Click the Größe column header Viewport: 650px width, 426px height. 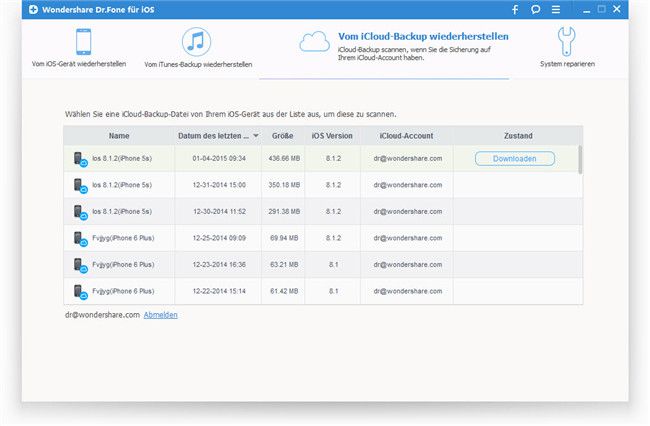pyautogui.click(x=283, y=136)
